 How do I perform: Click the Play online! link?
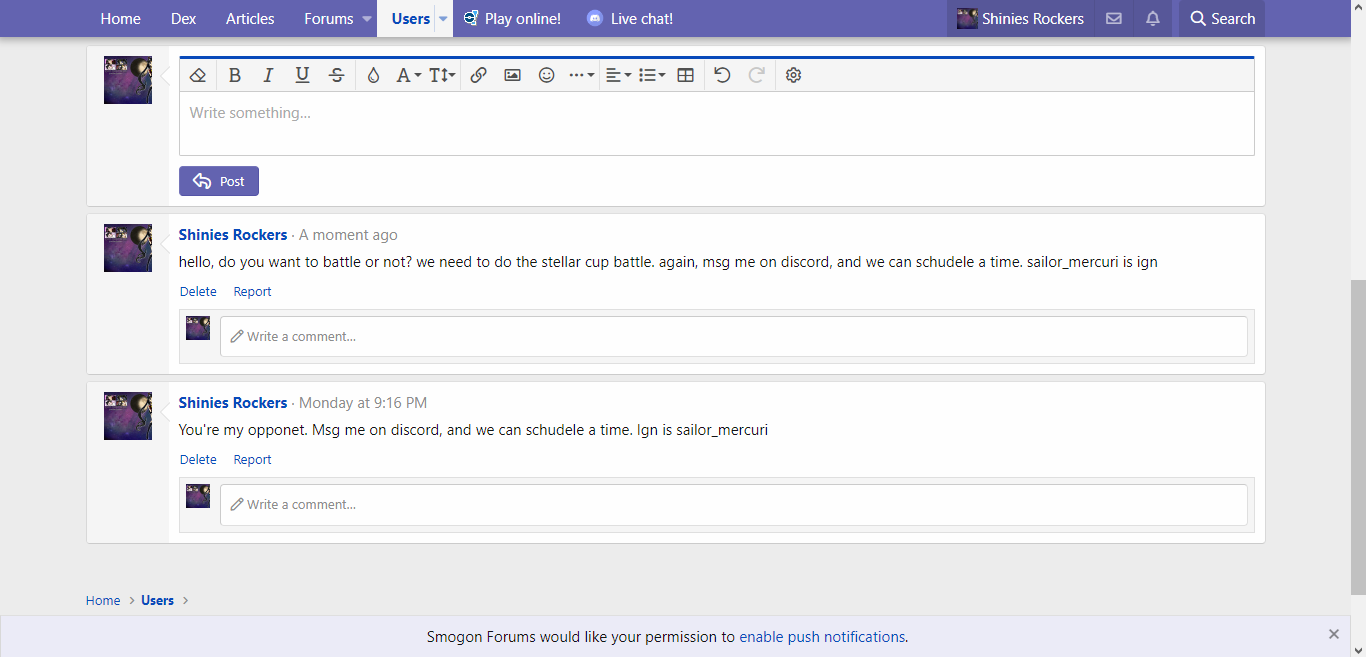[x=511, y=18]
